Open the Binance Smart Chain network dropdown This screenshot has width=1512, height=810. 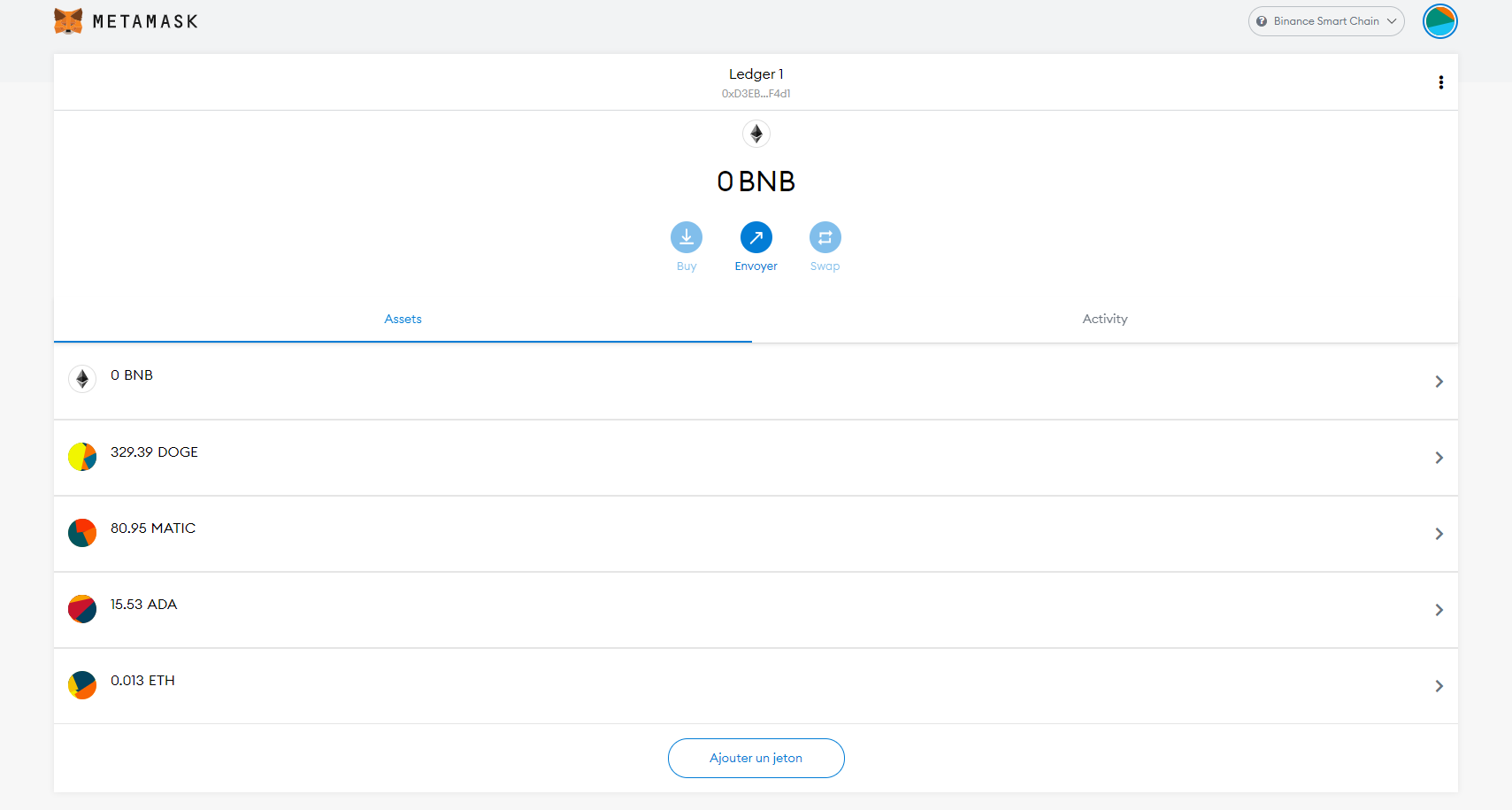(x=1325, y=21)
